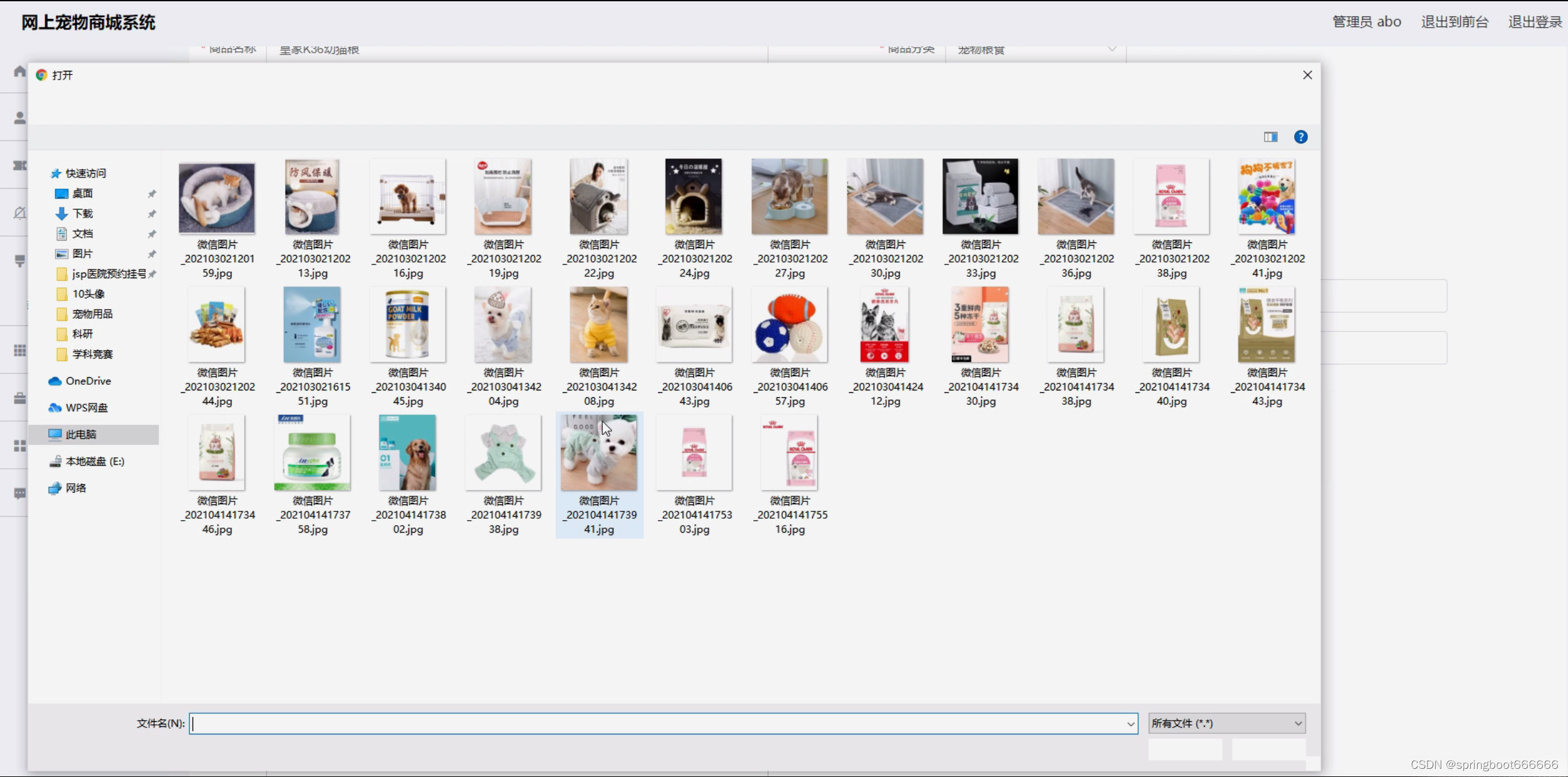This screenshot has width=1568, height=777.
Task: Close the 打开 file dialog
Action: pos(1307,75)
